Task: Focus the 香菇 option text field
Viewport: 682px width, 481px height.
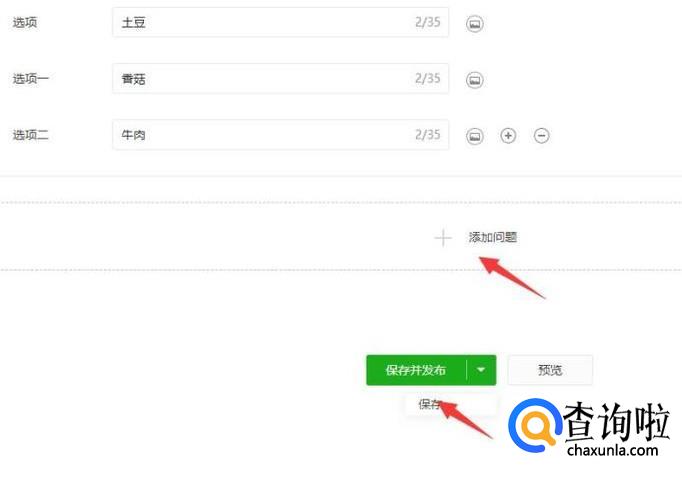Action: (281, 79)
